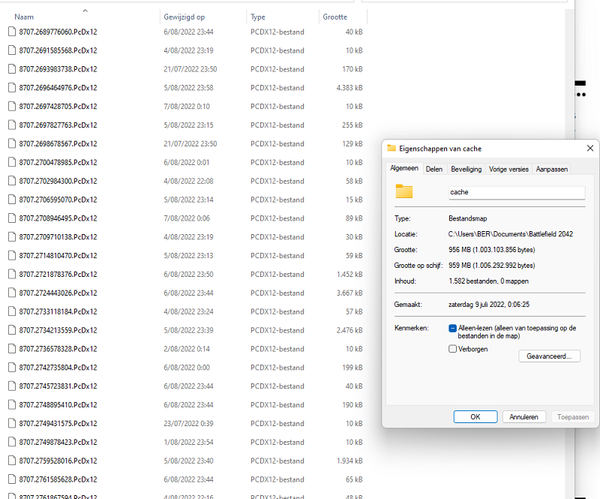Toggle the Alleen-lezen checkbox
Image resolution: width=600 pixels, height=499 pixels.
tap(452, 328)
